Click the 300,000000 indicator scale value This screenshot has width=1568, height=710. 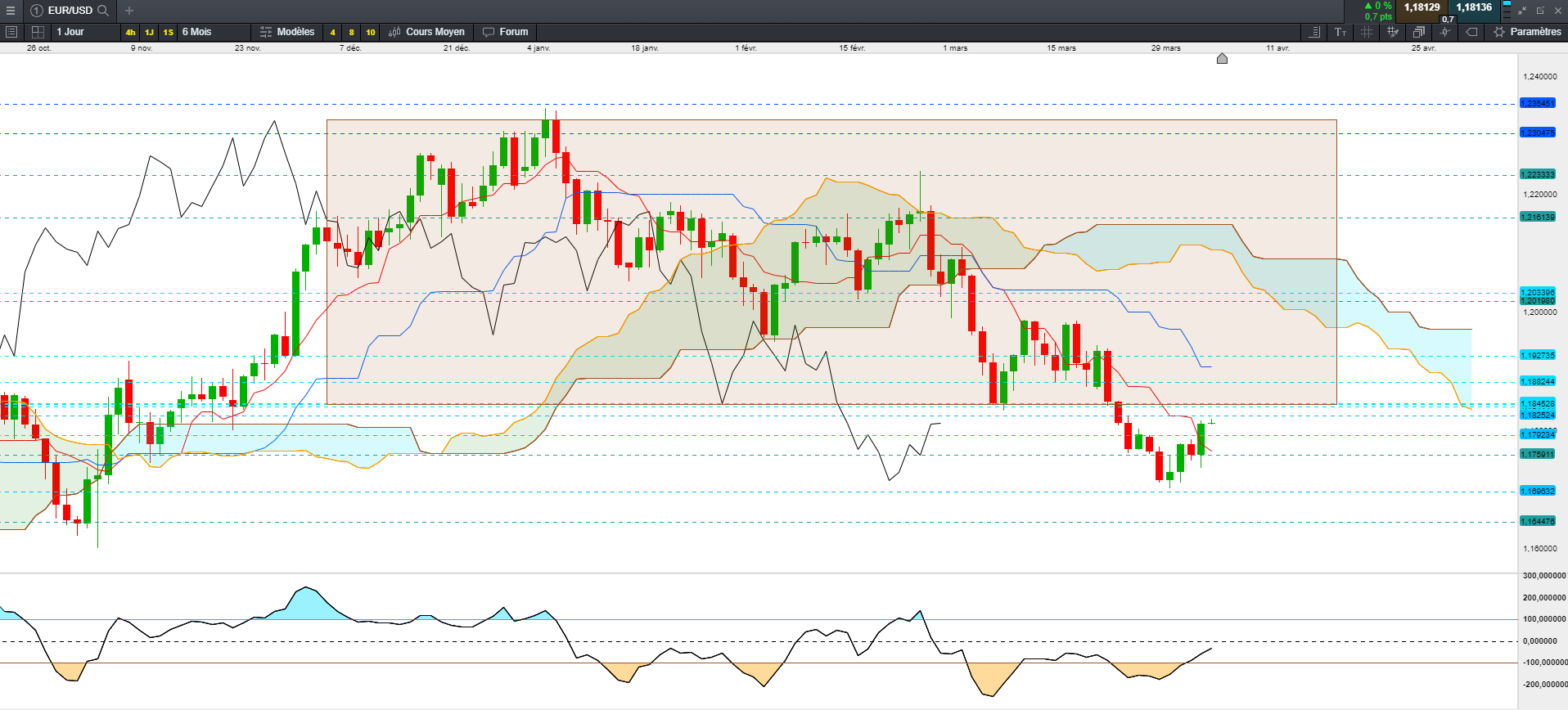pyautogui.click(x=1544, y=576)
